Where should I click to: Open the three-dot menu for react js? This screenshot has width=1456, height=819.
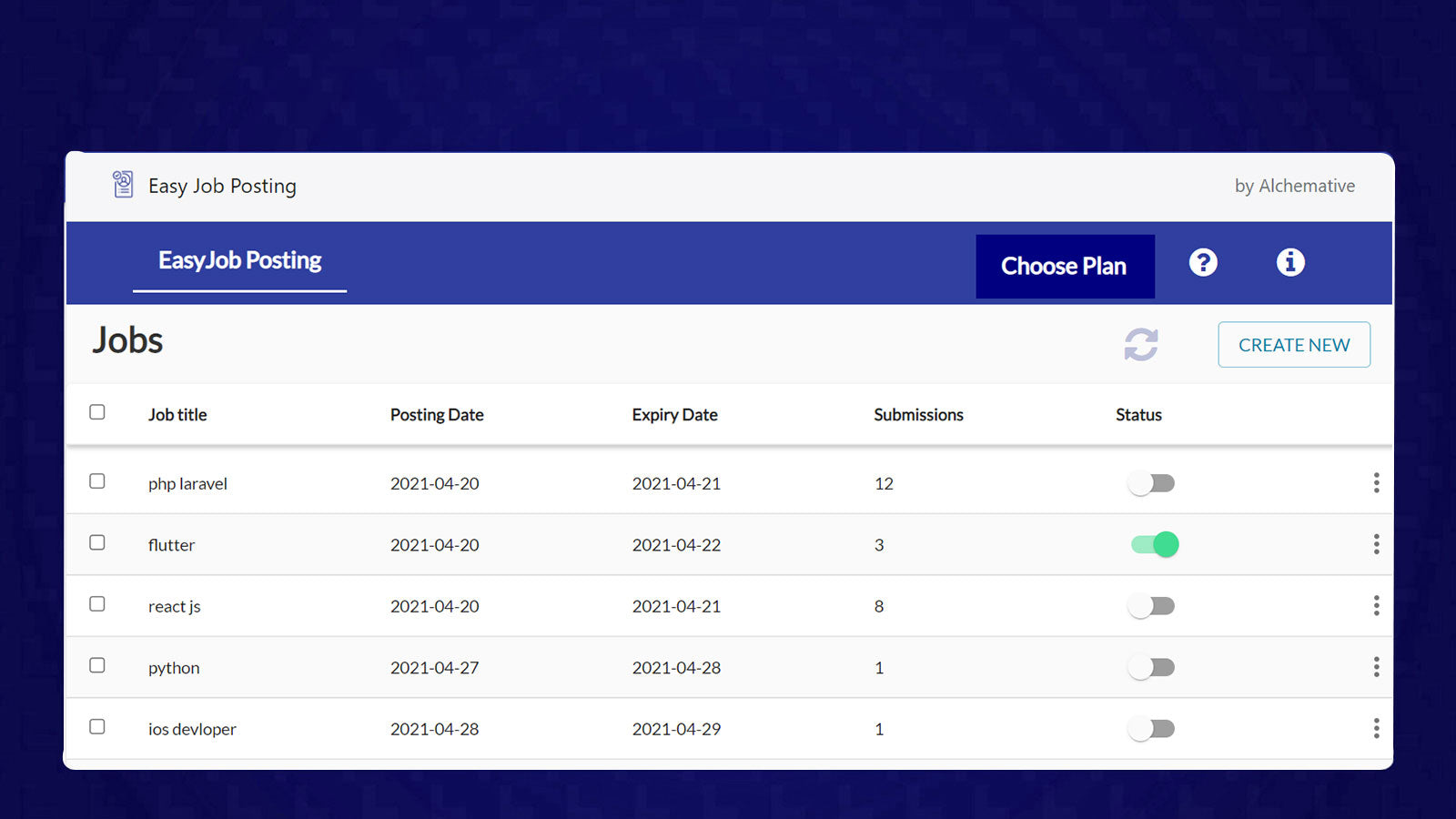pyautogui.click(x=1376, y=606)
